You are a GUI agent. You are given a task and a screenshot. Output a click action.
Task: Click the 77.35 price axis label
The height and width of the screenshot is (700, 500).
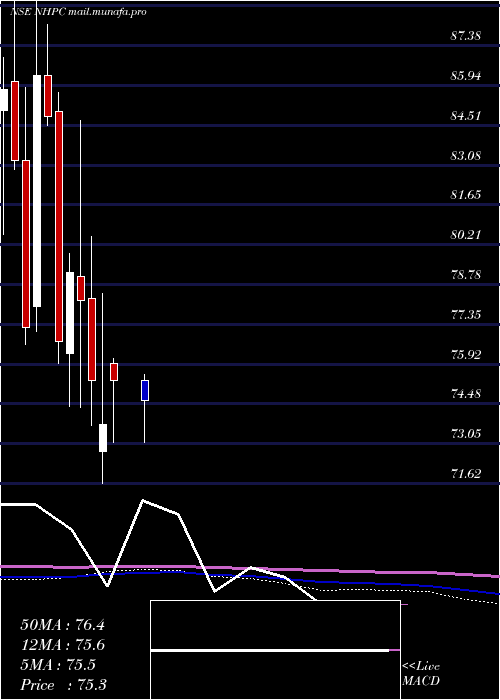tap(466, 315)
